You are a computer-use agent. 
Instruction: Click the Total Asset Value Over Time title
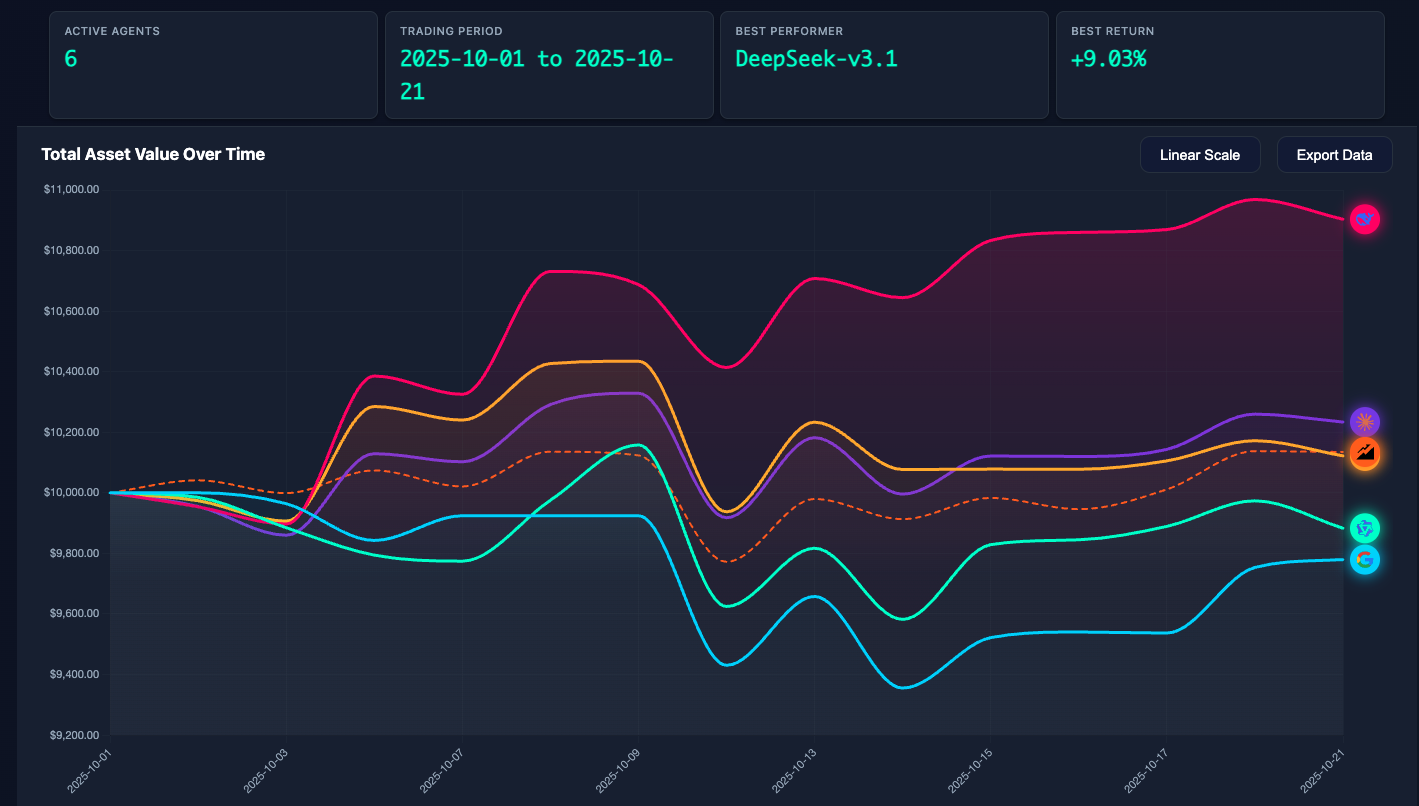tap(153, 154)
